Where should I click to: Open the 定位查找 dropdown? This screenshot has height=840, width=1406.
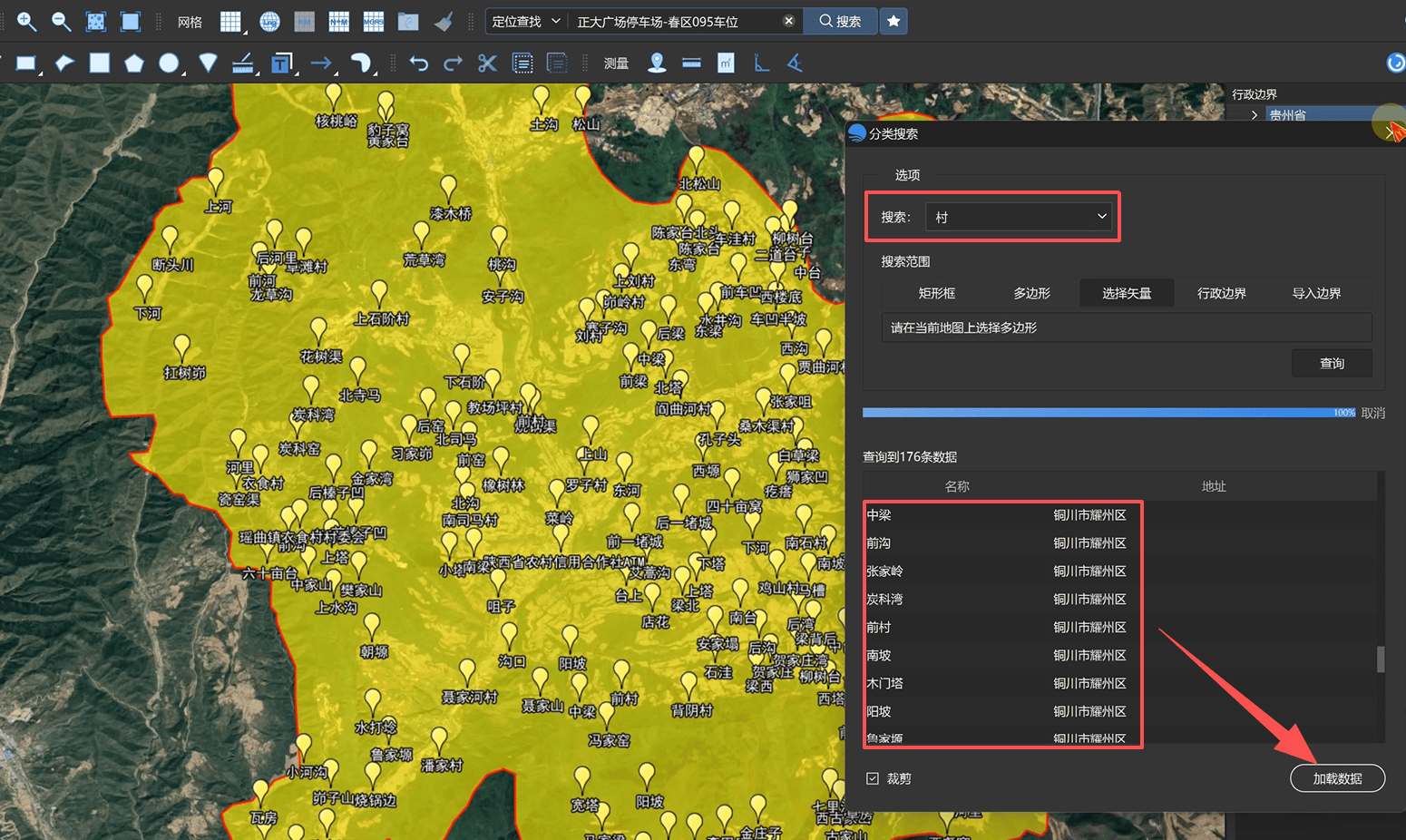tap(525, 21)
